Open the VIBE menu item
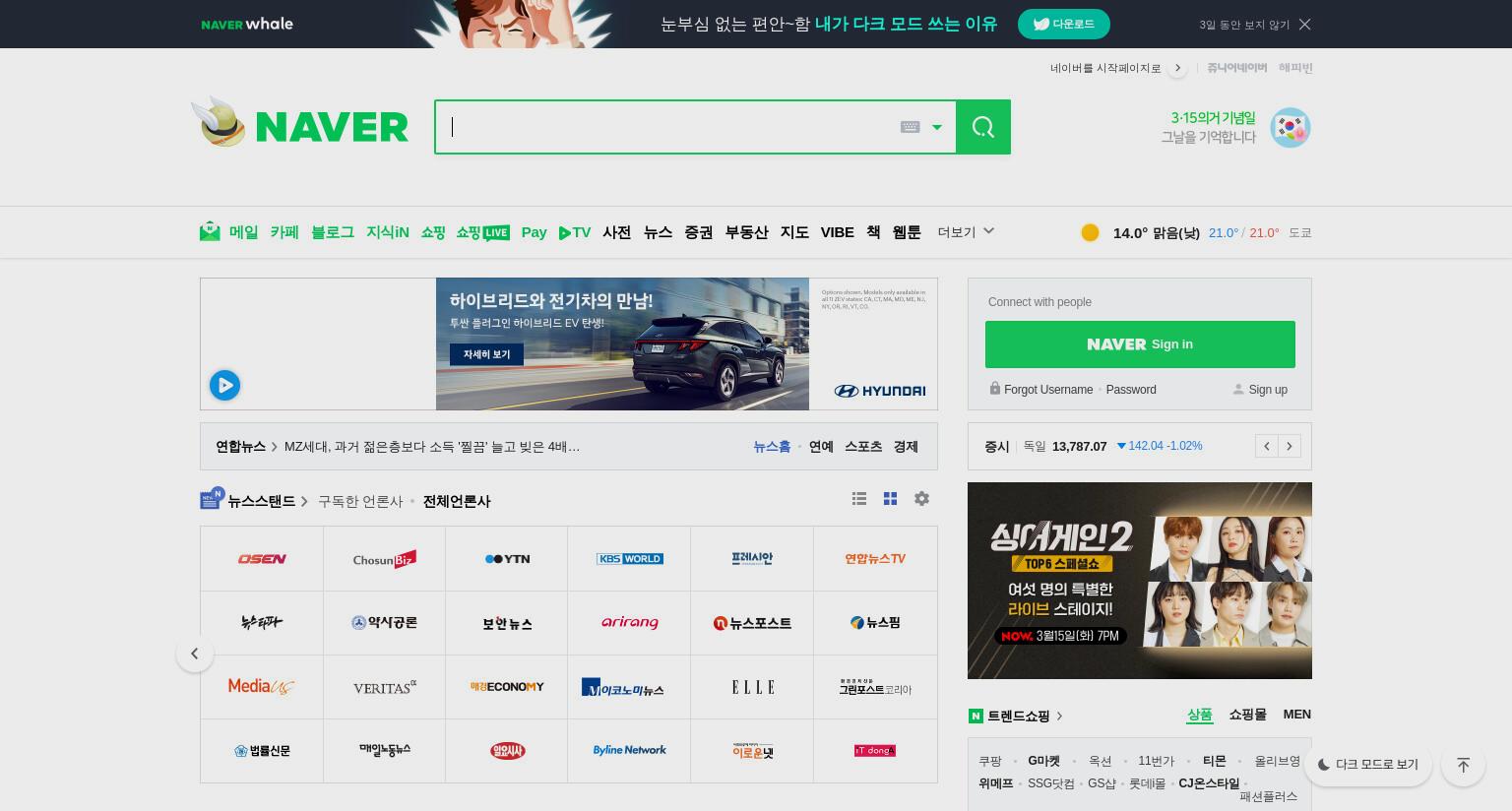 (x=838, y=232)
